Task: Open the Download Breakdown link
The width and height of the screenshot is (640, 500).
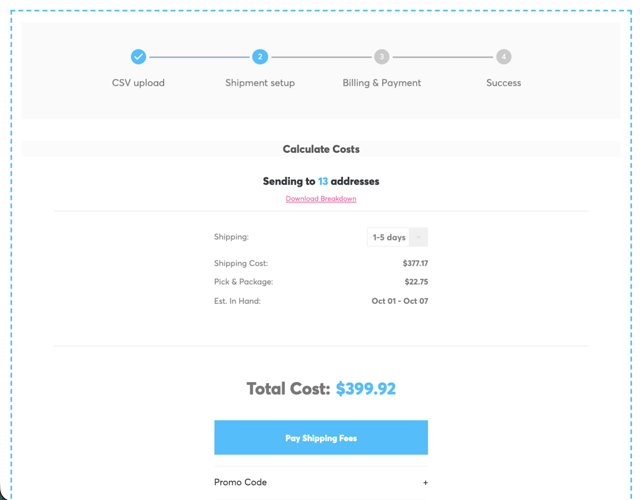Action: point(321,199)
